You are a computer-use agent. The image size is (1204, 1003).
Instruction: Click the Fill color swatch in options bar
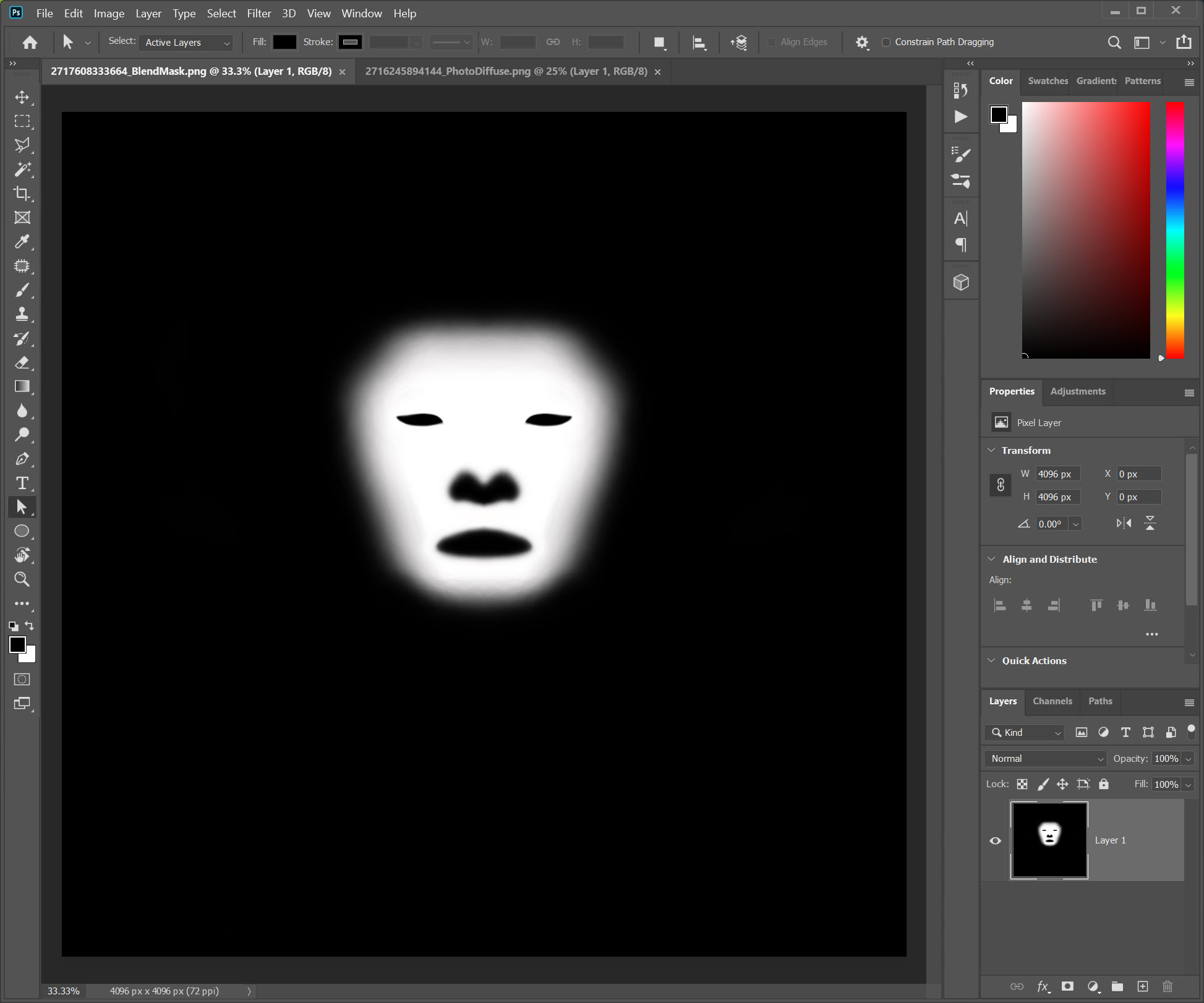point(284,42)
